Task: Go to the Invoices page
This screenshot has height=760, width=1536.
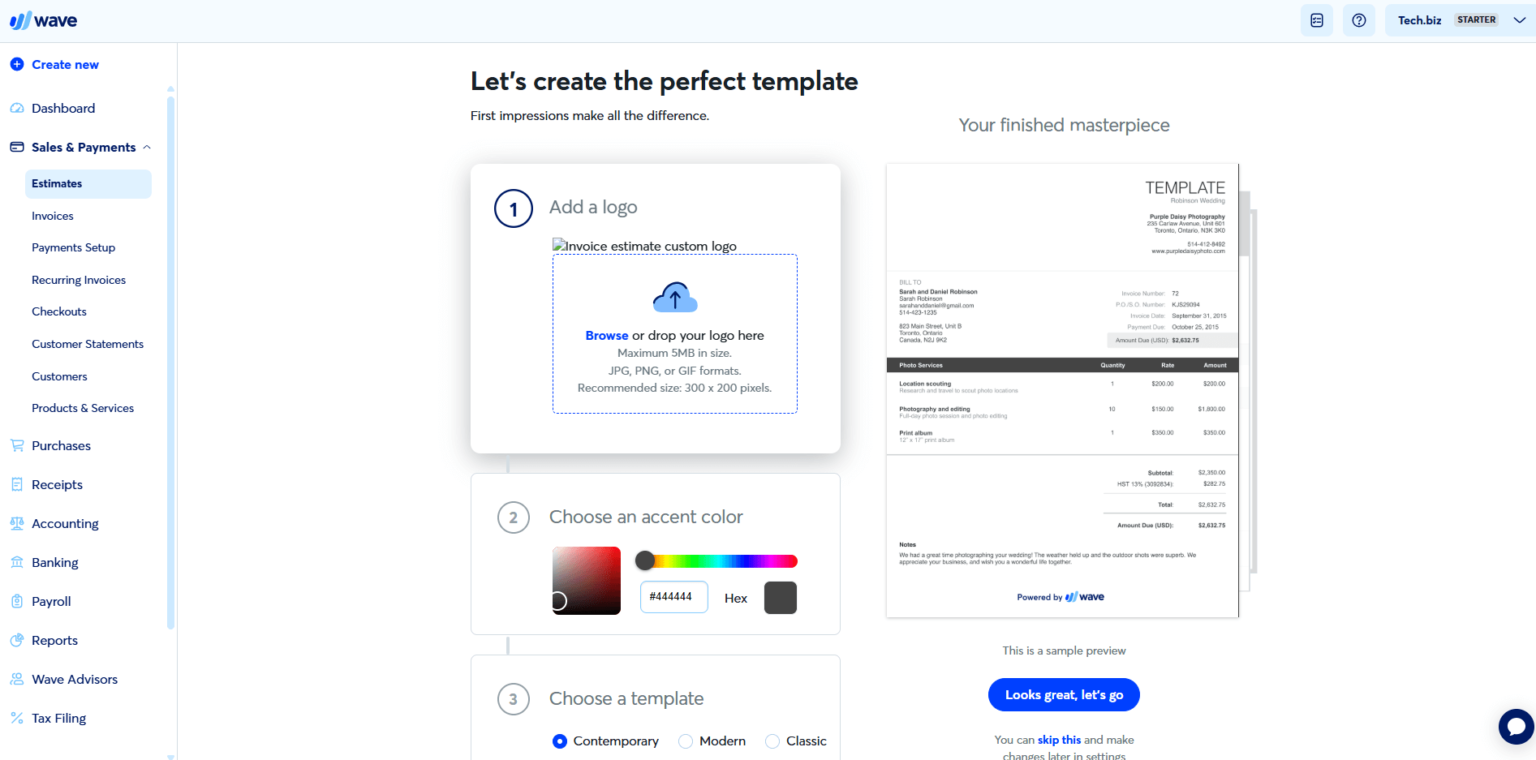Action: 52,215
